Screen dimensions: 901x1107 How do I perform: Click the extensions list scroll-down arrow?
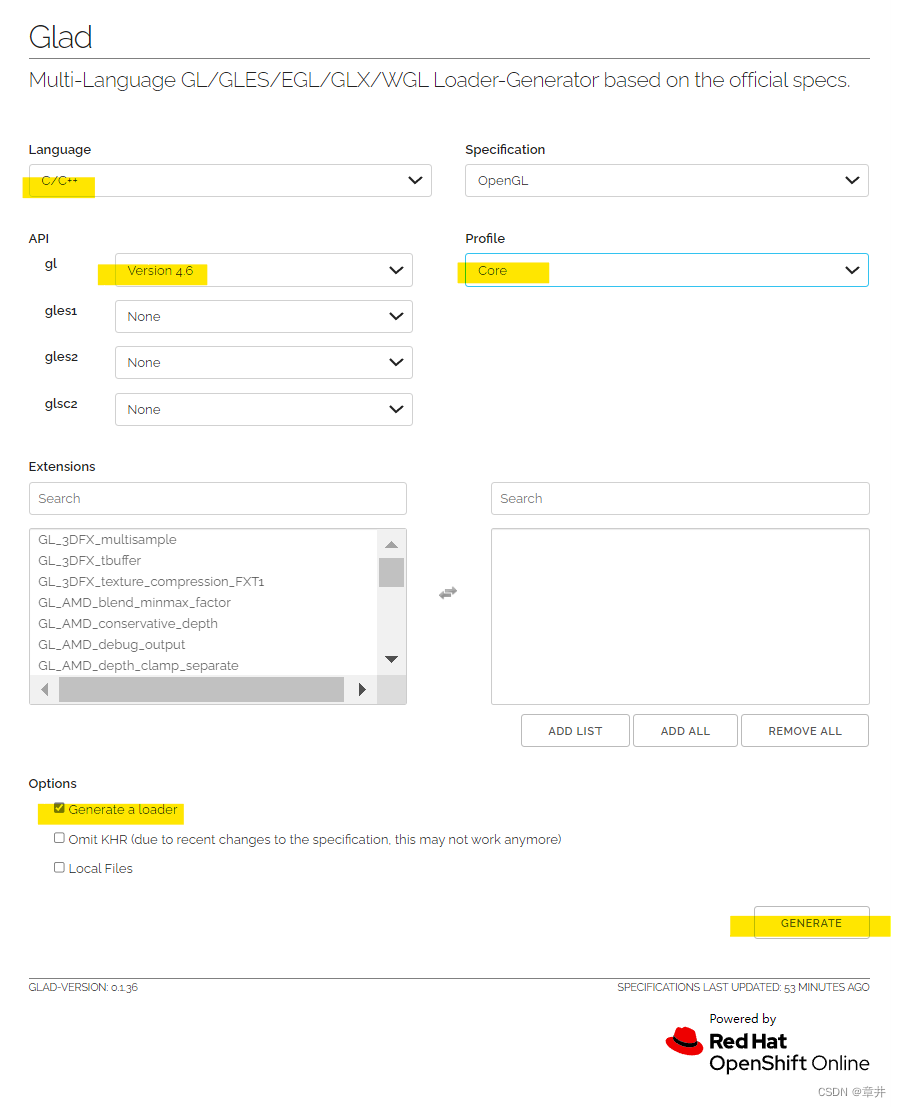[391, 659]
